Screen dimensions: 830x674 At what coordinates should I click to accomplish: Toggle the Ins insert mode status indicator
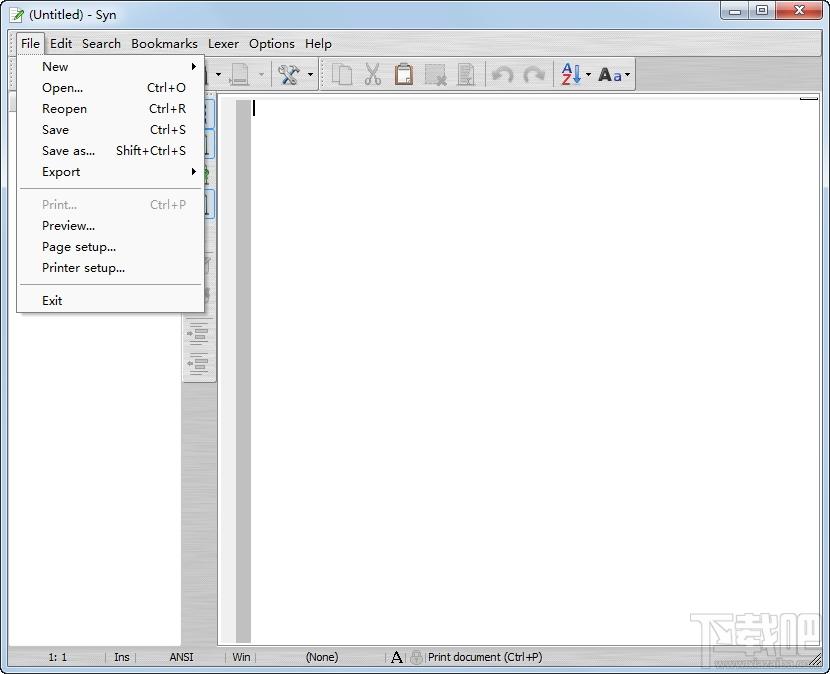pos(121,657)
